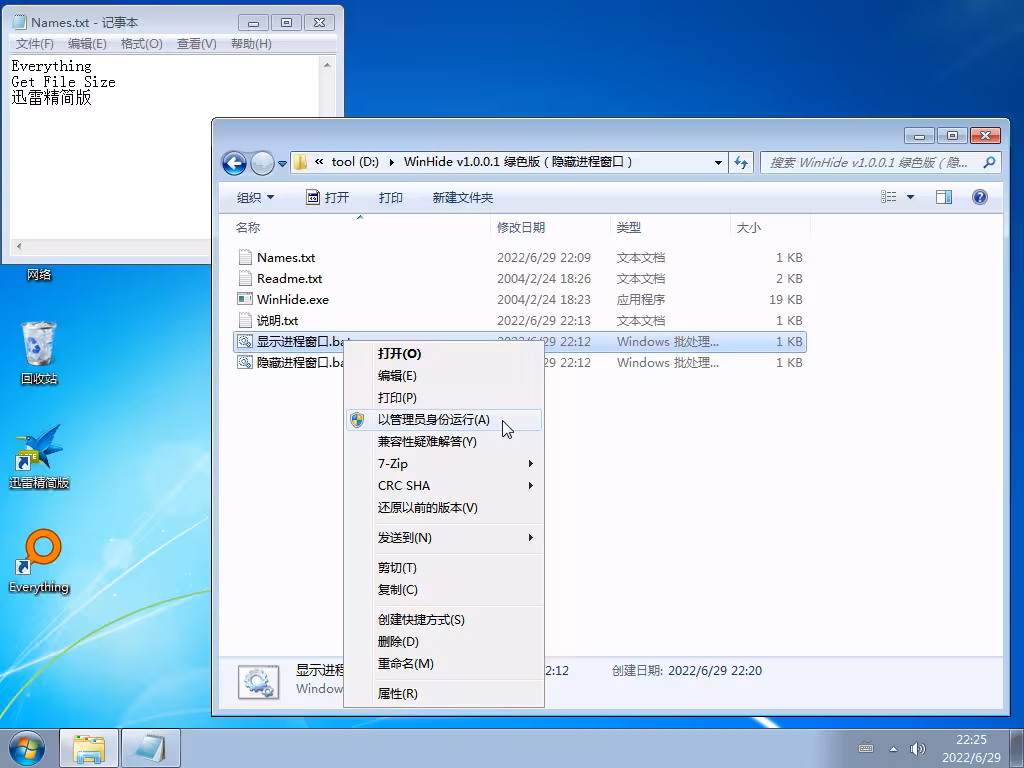This screenshot has width=1024, height=768.
Task: Open the 帮助(H) menu in Notepad
Action: [x=251, y=44]
